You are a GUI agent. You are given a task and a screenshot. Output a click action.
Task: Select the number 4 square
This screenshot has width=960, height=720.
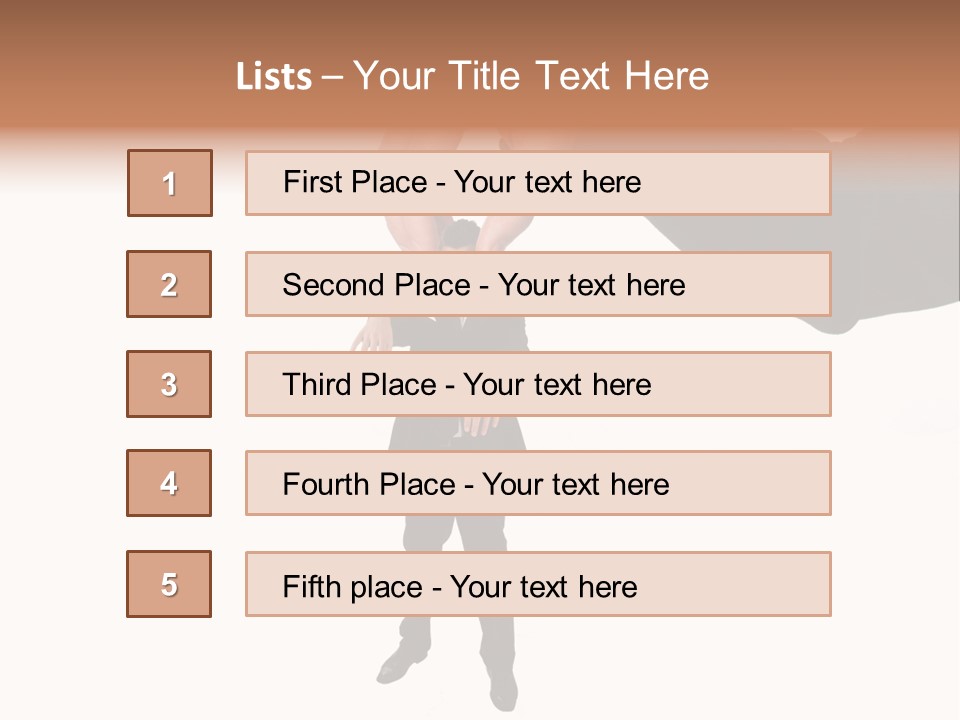click(169, 483)
